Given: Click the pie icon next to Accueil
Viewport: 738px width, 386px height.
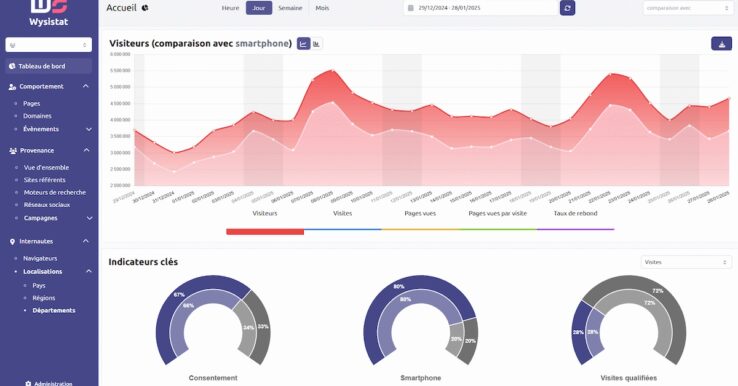Looking at the screenshot, I should tap(145, 8).
